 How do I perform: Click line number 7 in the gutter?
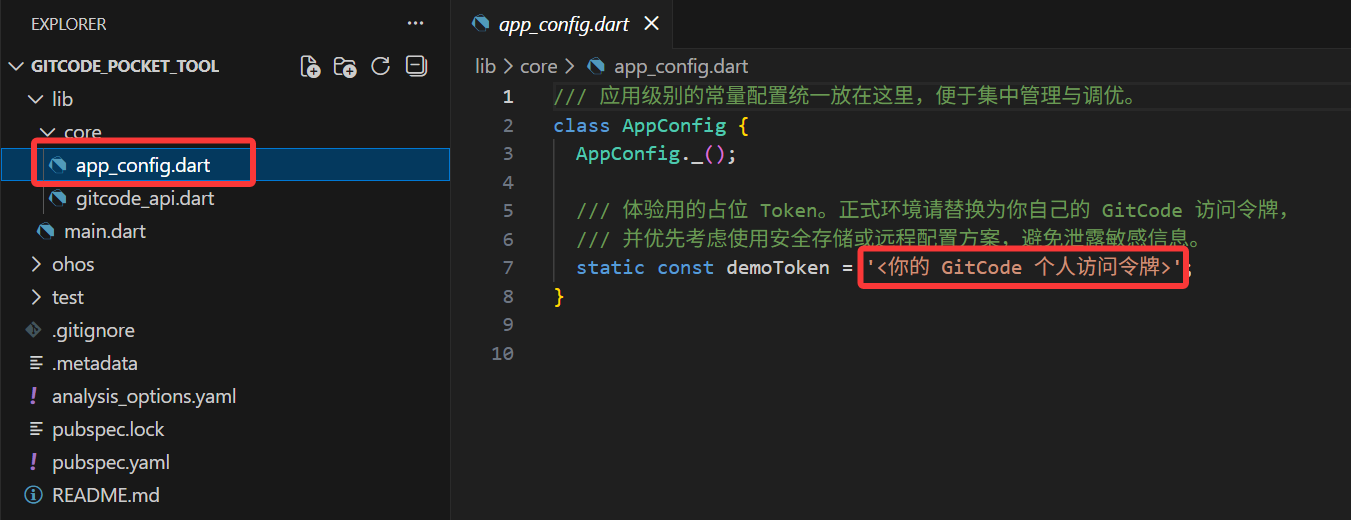(x=508, y=267)
